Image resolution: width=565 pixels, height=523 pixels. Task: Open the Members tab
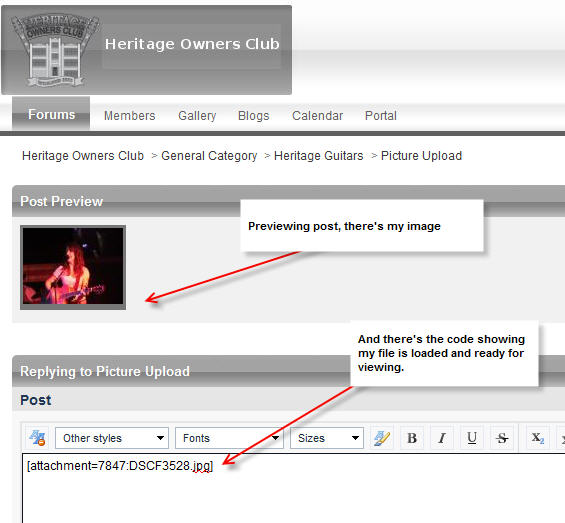coord(130,116)
